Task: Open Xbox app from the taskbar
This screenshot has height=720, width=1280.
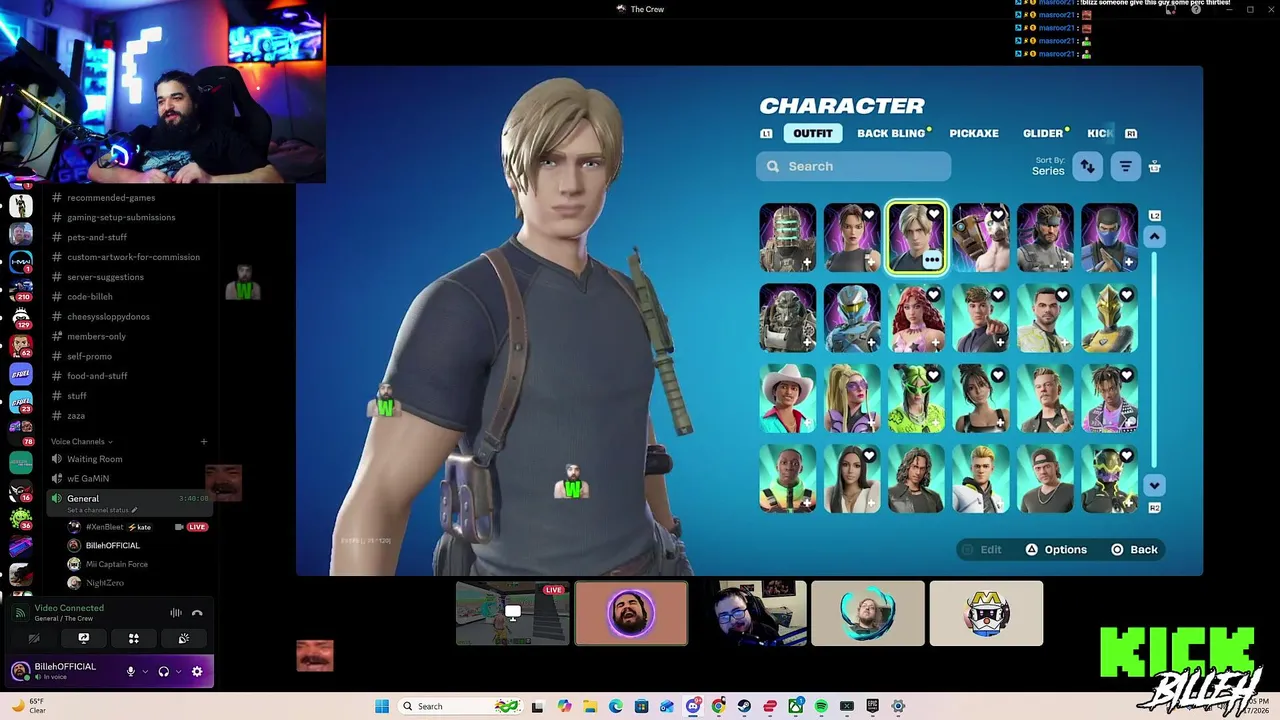Action: (795, 706)
